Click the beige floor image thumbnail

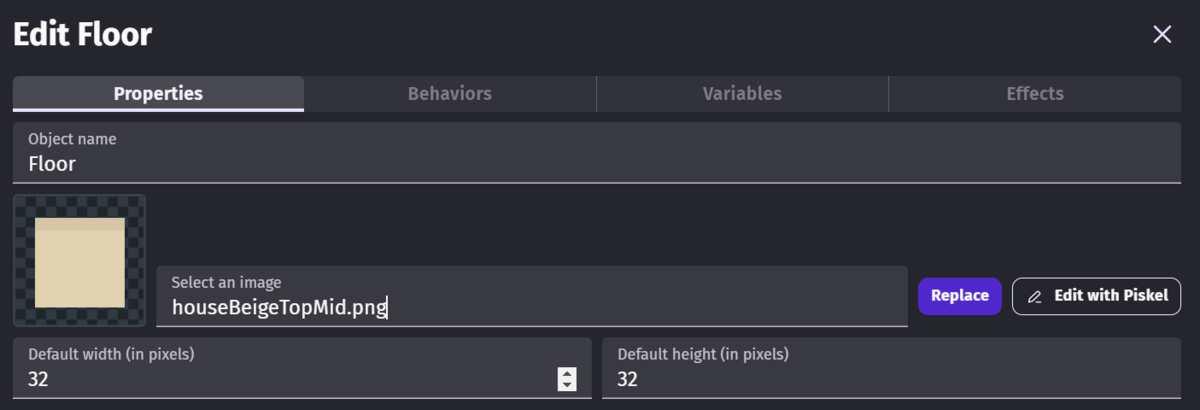(x=80, y=261)
